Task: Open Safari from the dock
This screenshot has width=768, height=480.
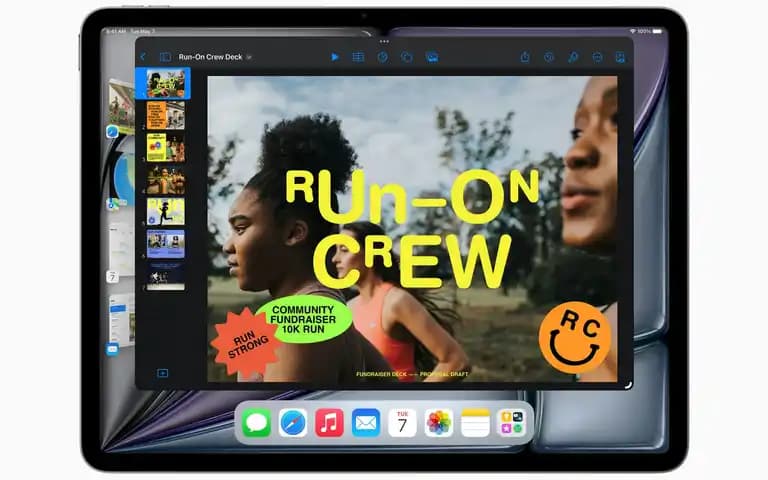Action: click(x=293, y=423)
